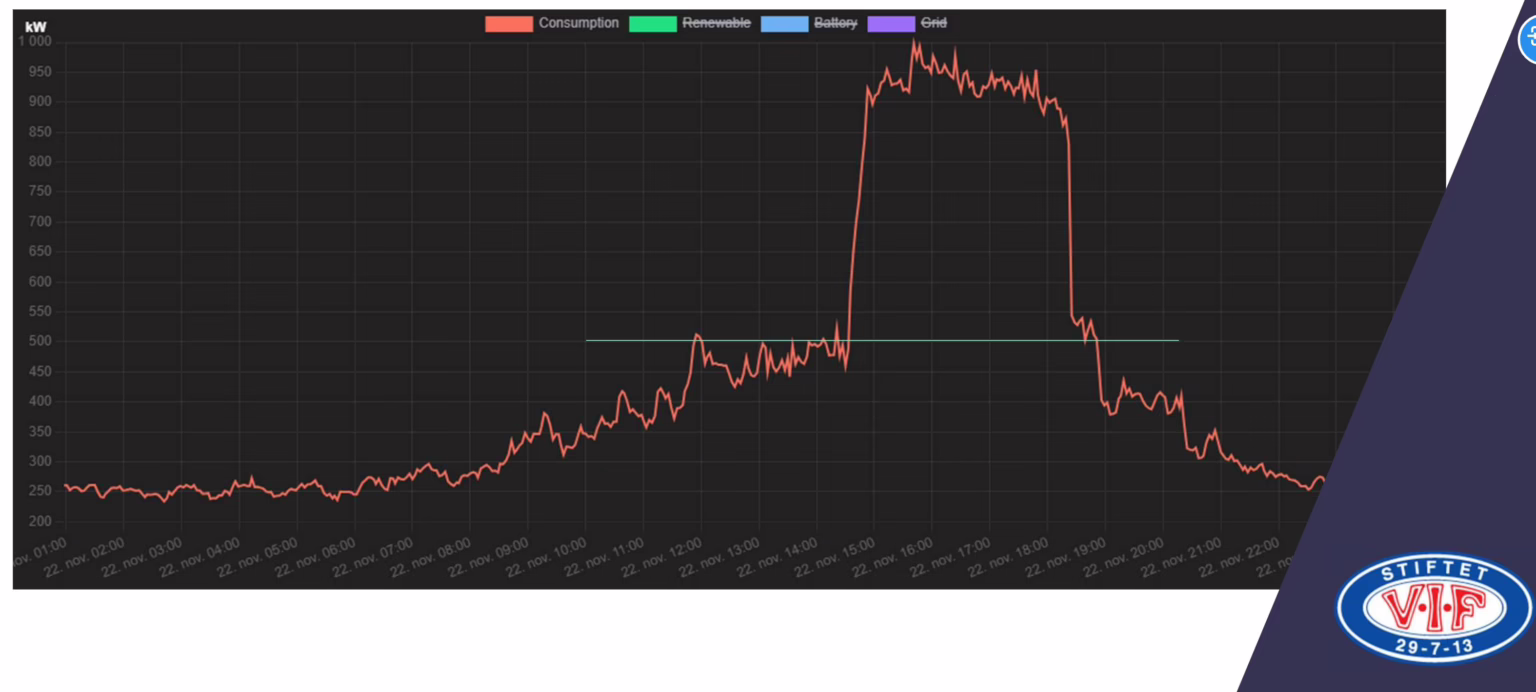This screenshot has width=1536, height=692.
Task: Click the highest peak of the consumption curve
Action: (x=912, y=43)
